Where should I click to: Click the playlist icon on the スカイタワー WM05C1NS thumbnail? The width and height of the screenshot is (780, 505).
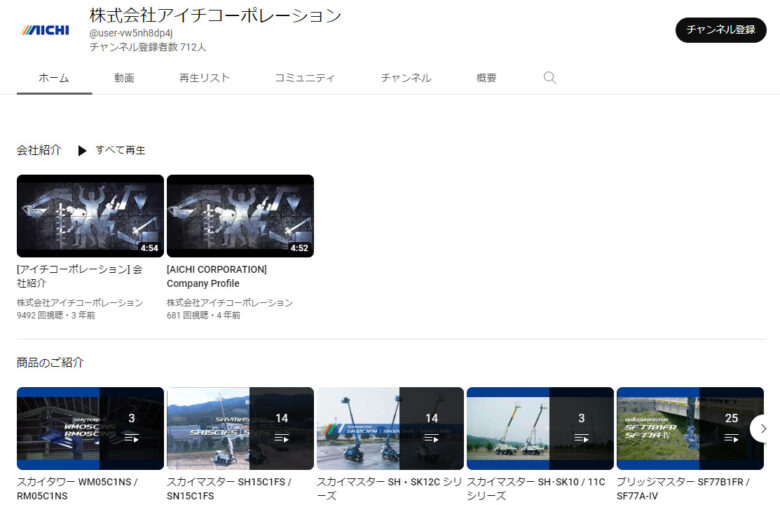(131, 438)
